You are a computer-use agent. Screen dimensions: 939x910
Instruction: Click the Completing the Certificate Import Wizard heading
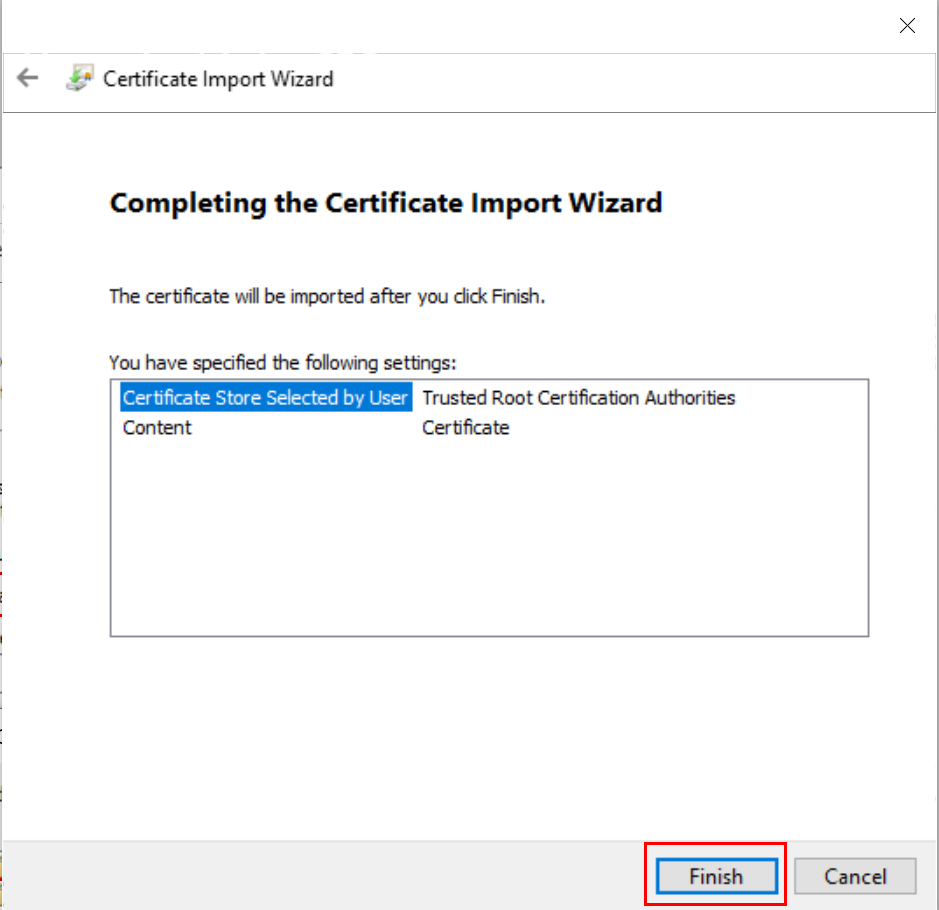386,203
